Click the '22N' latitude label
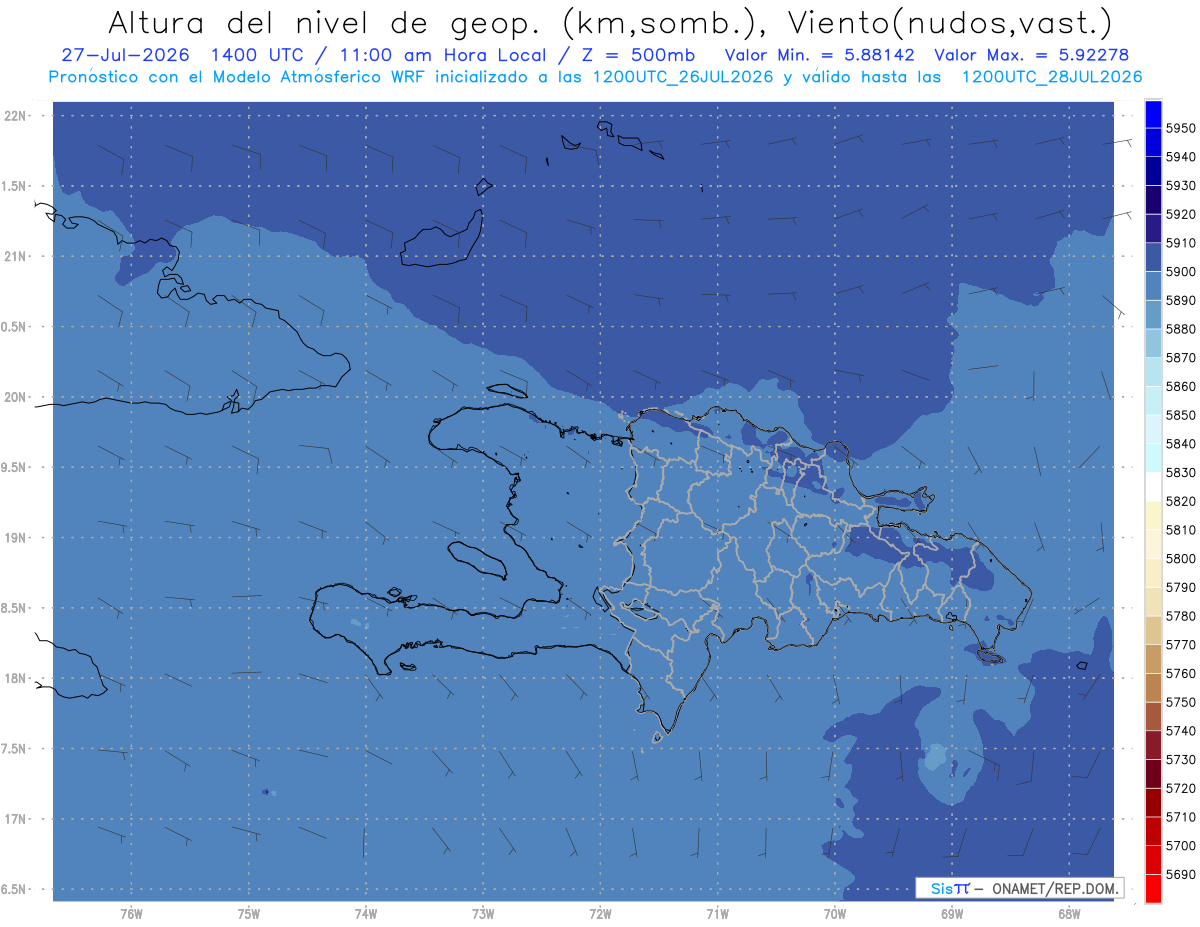 pyautogui.click(x=15, y=115)
